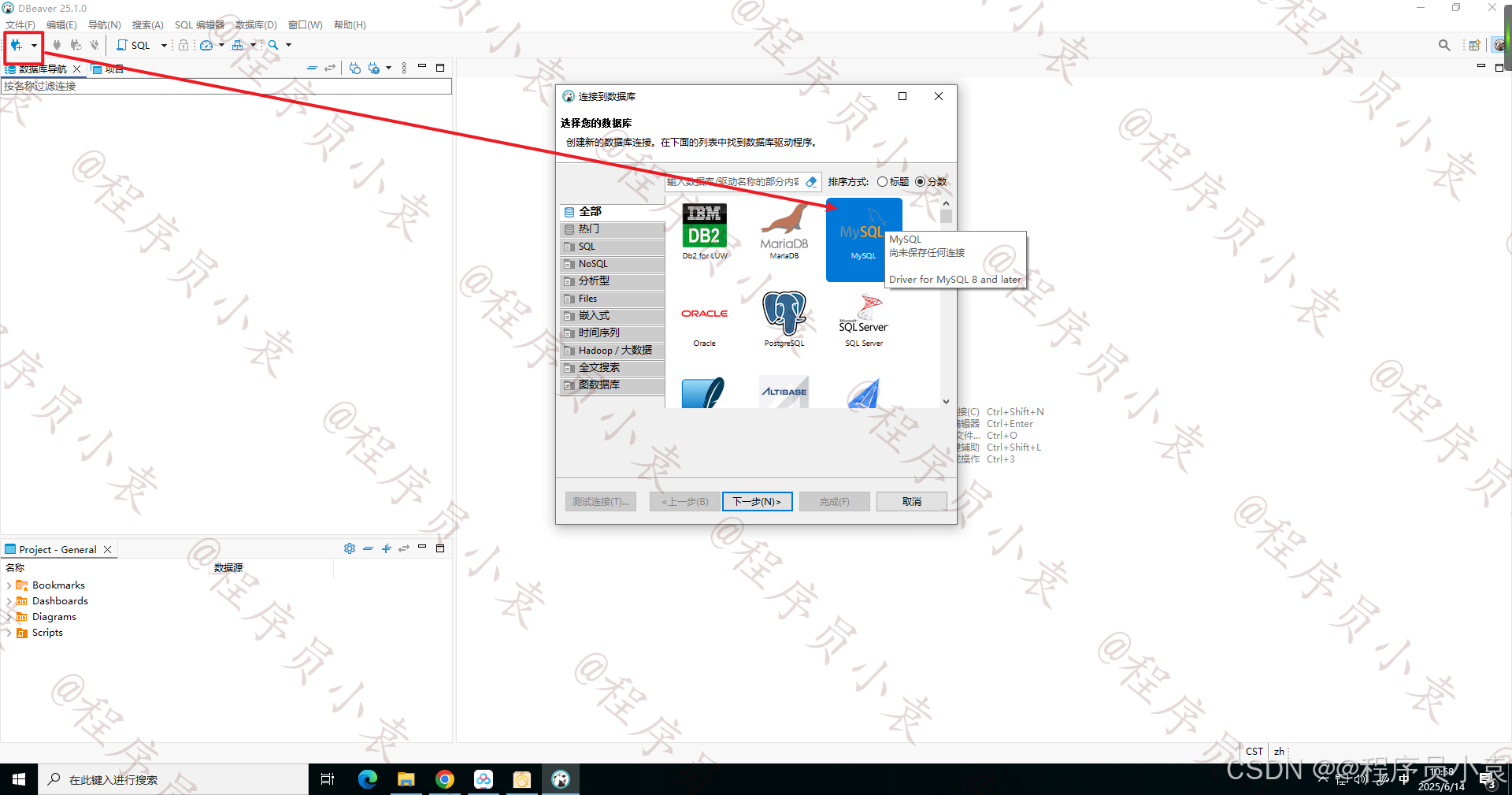1512x795 pixels.
Task: Open Google Chrome from the taskbar
Action: [x=445, y=779]
